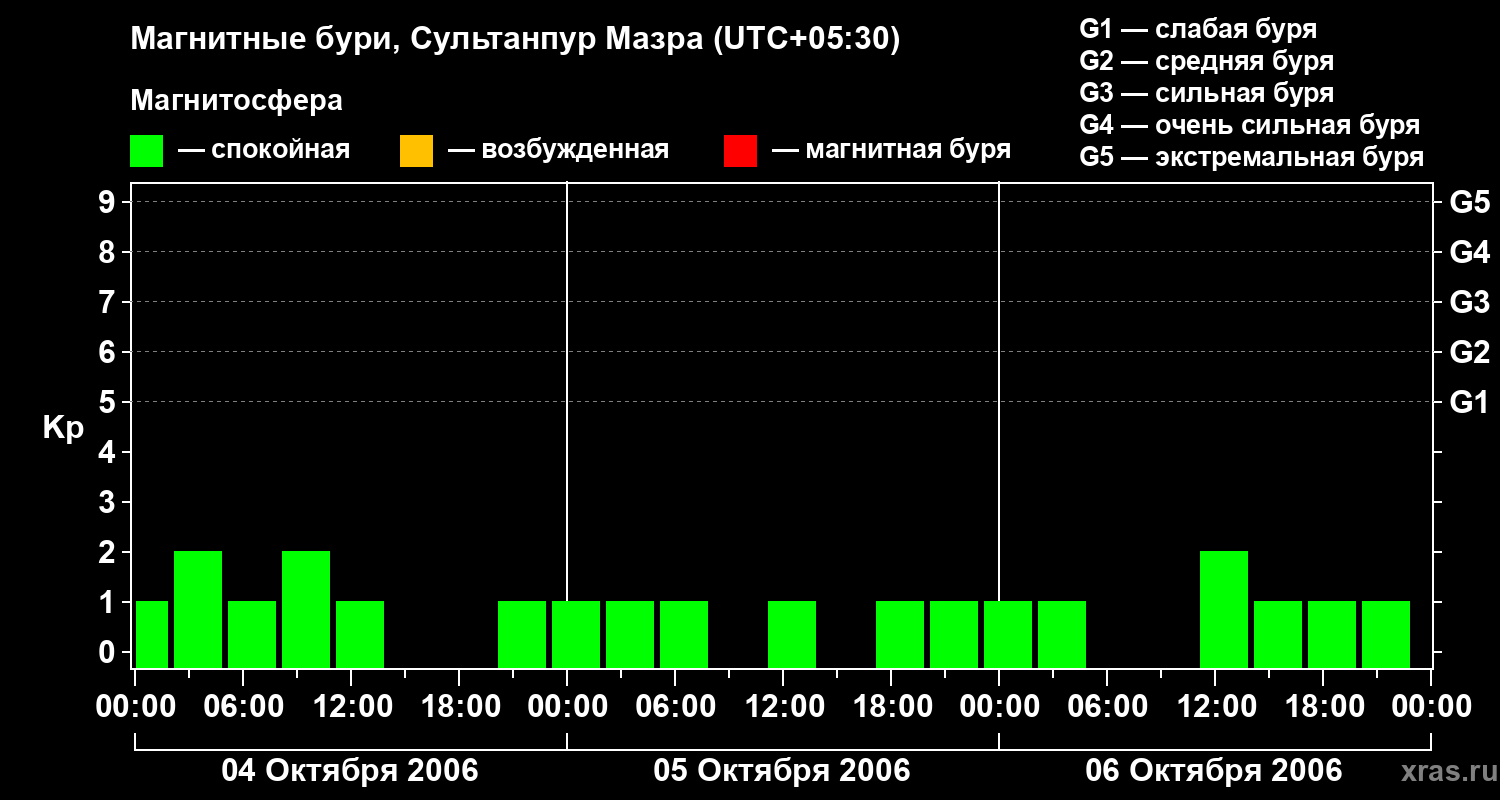This screenshot has width=1500, height=800.
Task: Click the Kp 1 bar at 02:30–05:30, 06 Октября
Action: pos(1062,634)
